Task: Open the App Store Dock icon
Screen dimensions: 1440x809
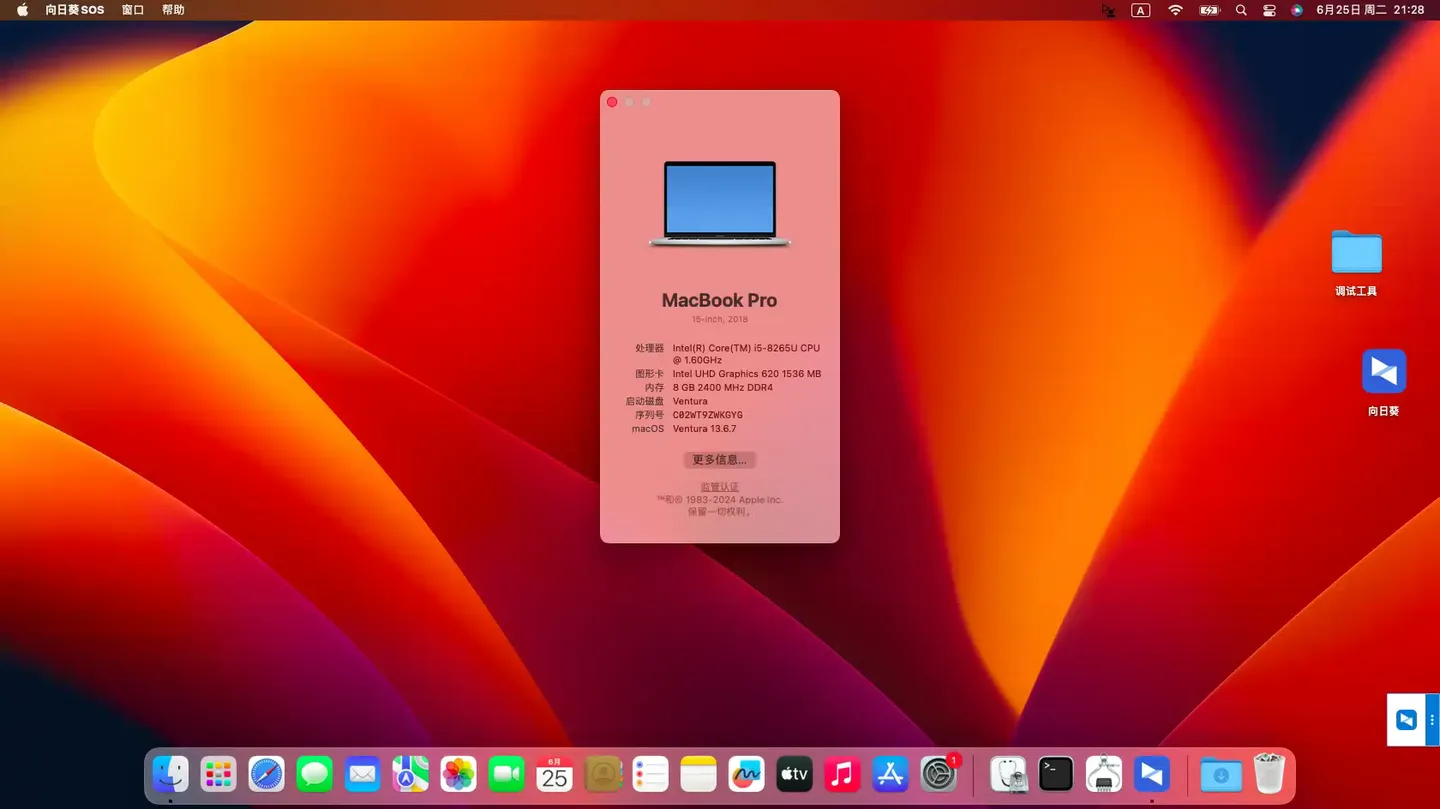Action: [890, 774]
